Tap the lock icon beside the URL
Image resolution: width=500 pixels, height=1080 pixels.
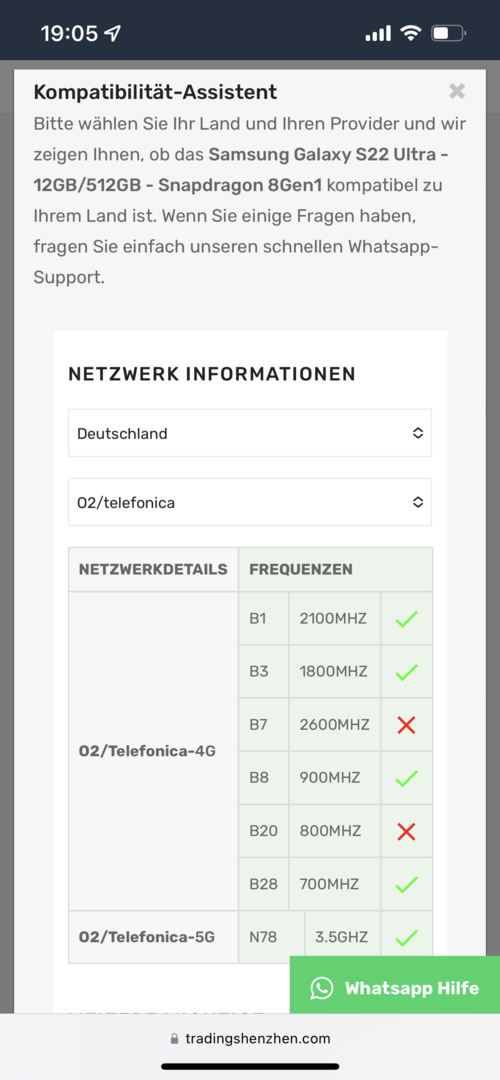point(174,1039)
